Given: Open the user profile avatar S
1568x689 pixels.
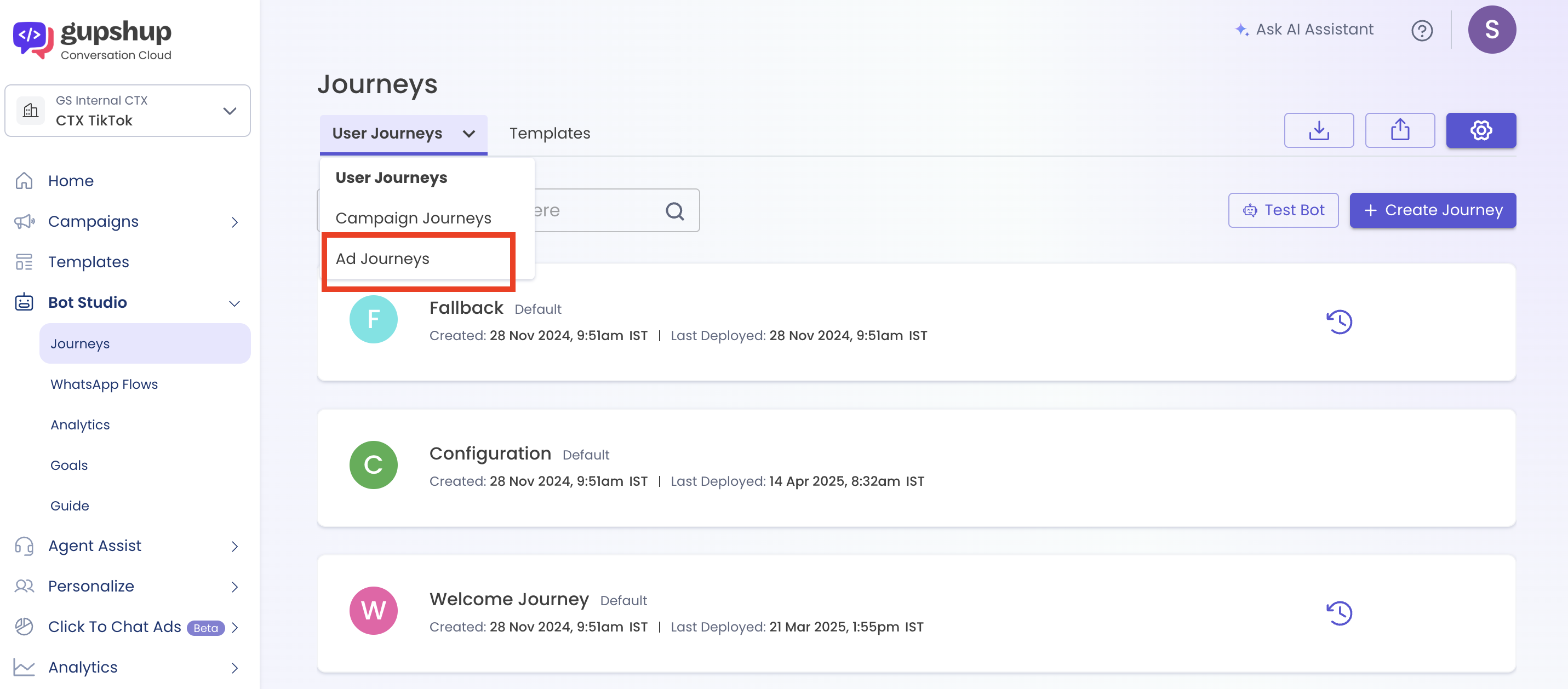Looking at the screenshot, I should (x=1491, y=30).
